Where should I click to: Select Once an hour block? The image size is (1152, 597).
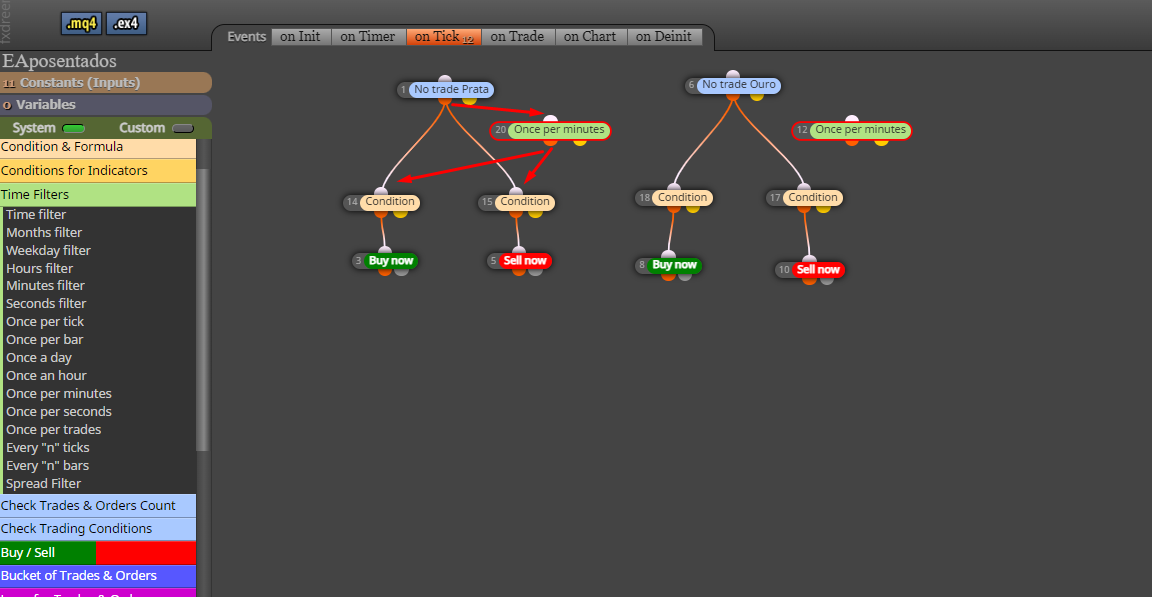[x=46, y=376]
